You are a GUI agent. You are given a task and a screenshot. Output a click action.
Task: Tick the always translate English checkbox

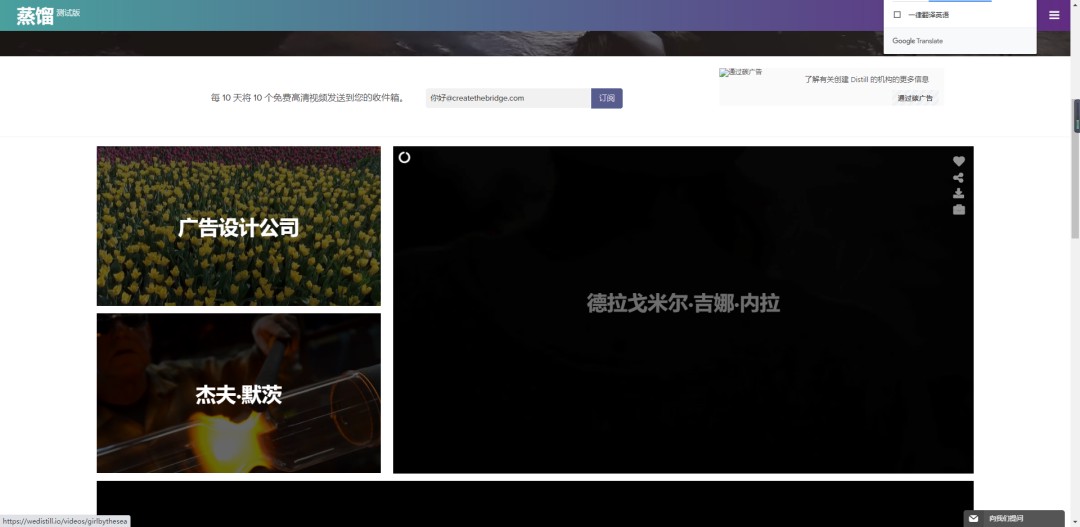click(897, 14)
